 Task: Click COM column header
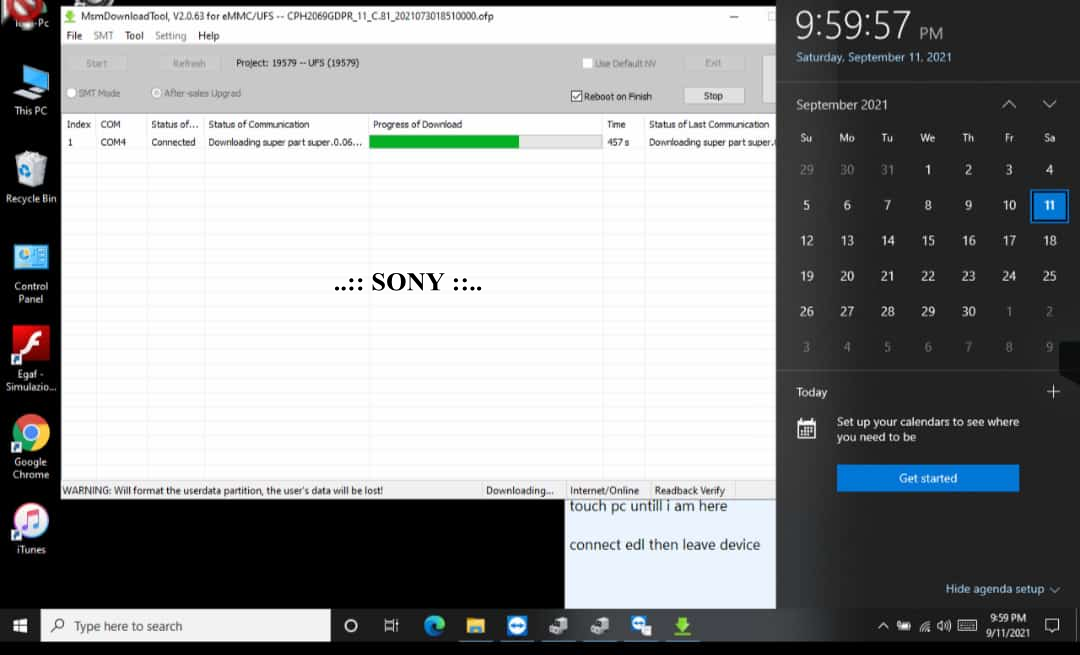(121, 125)
